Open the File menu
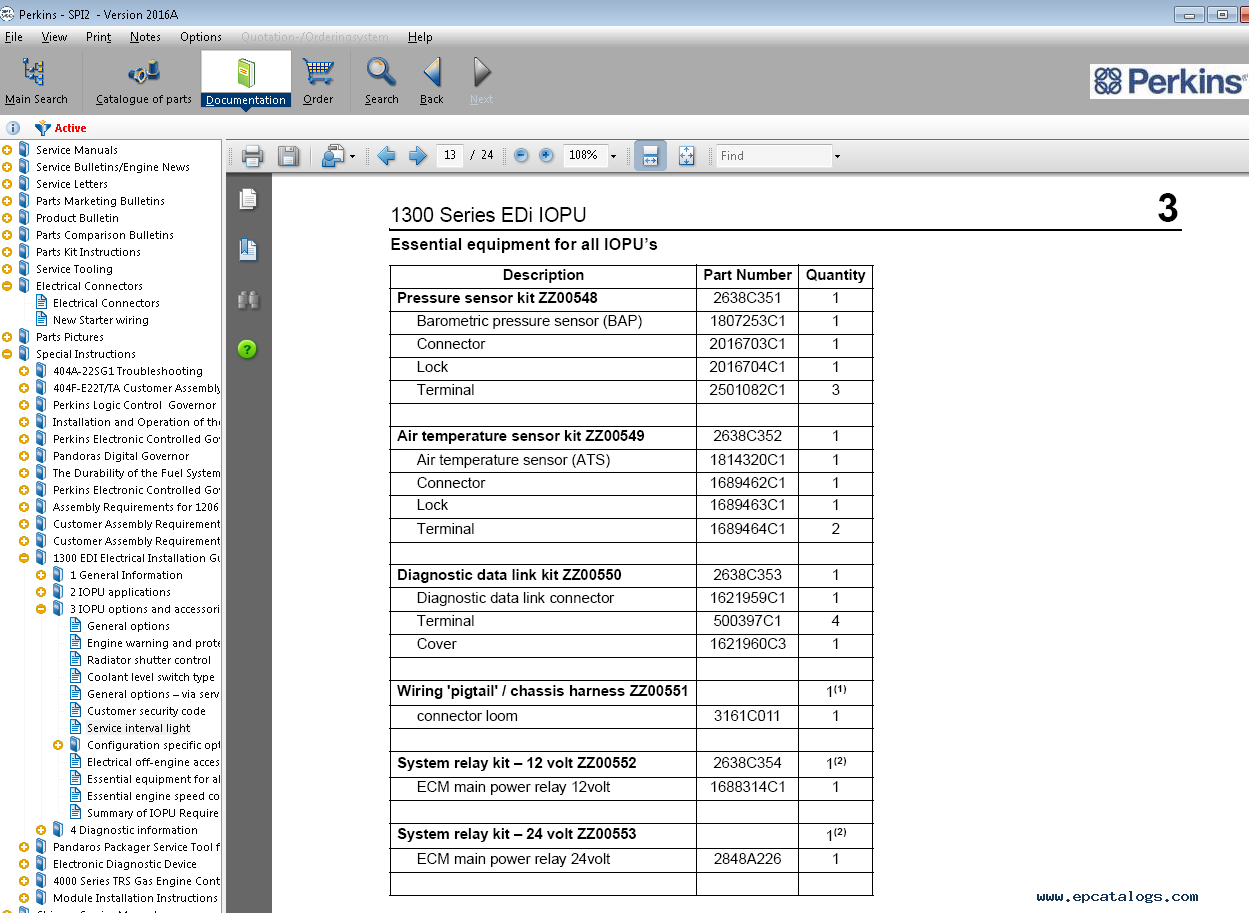 (14, 37)
